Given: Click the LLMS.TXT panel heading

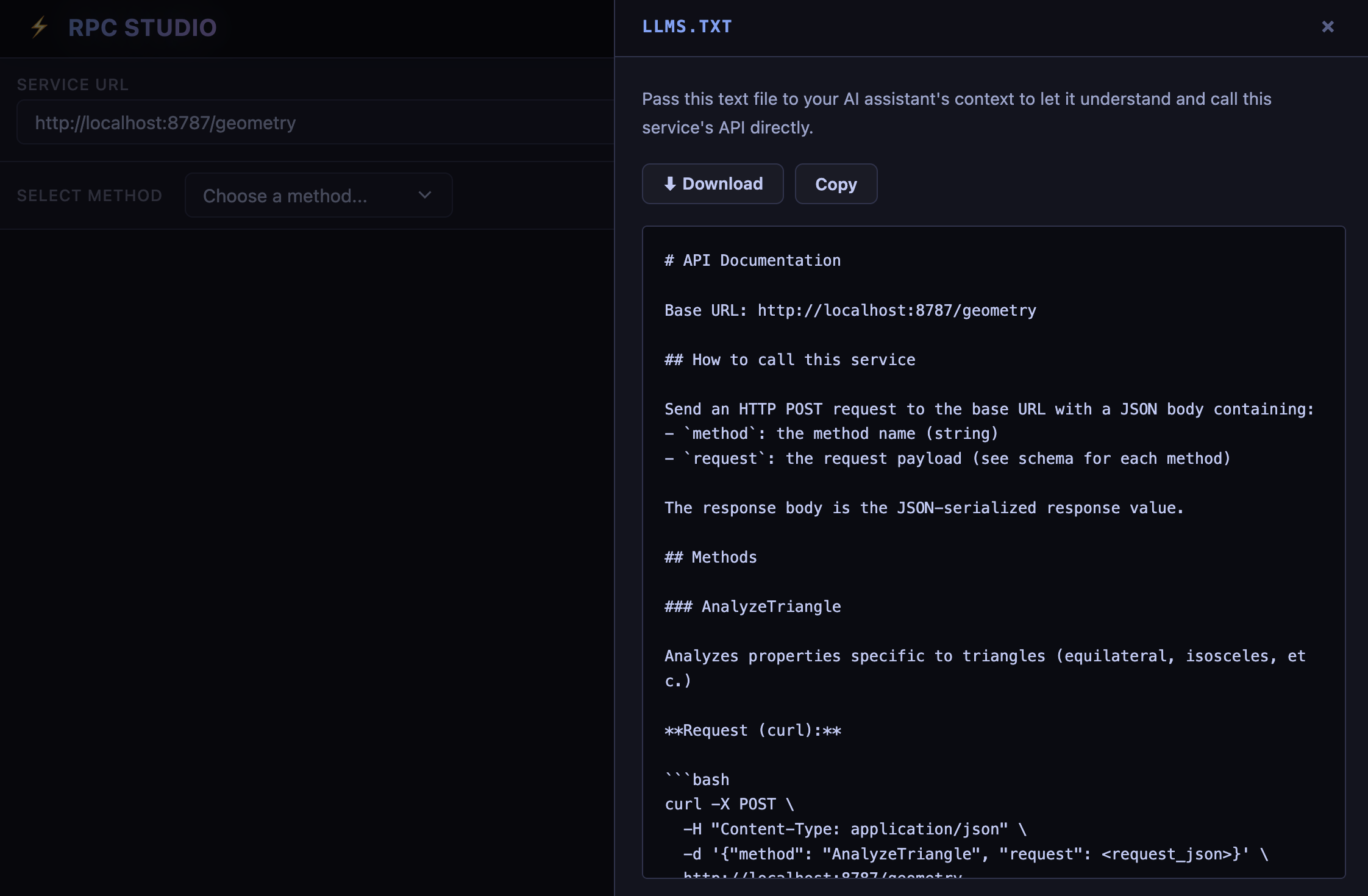Looking at the screenshot, I should (x=686, y=27).
